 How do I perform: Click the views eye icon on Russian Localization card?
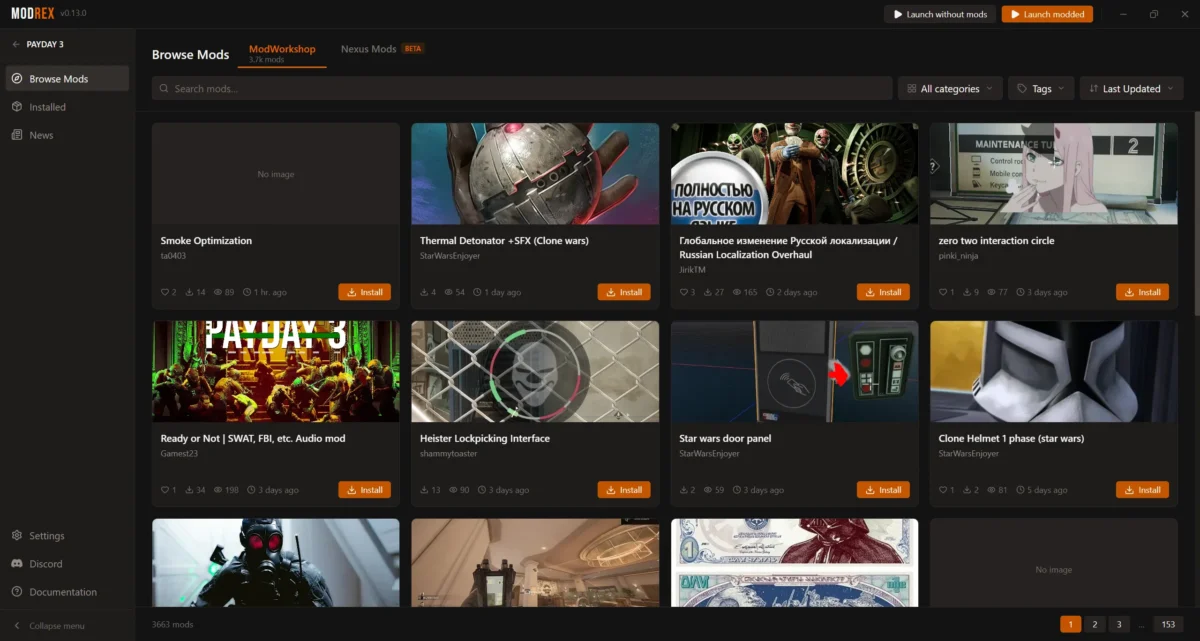pos(738,293)
